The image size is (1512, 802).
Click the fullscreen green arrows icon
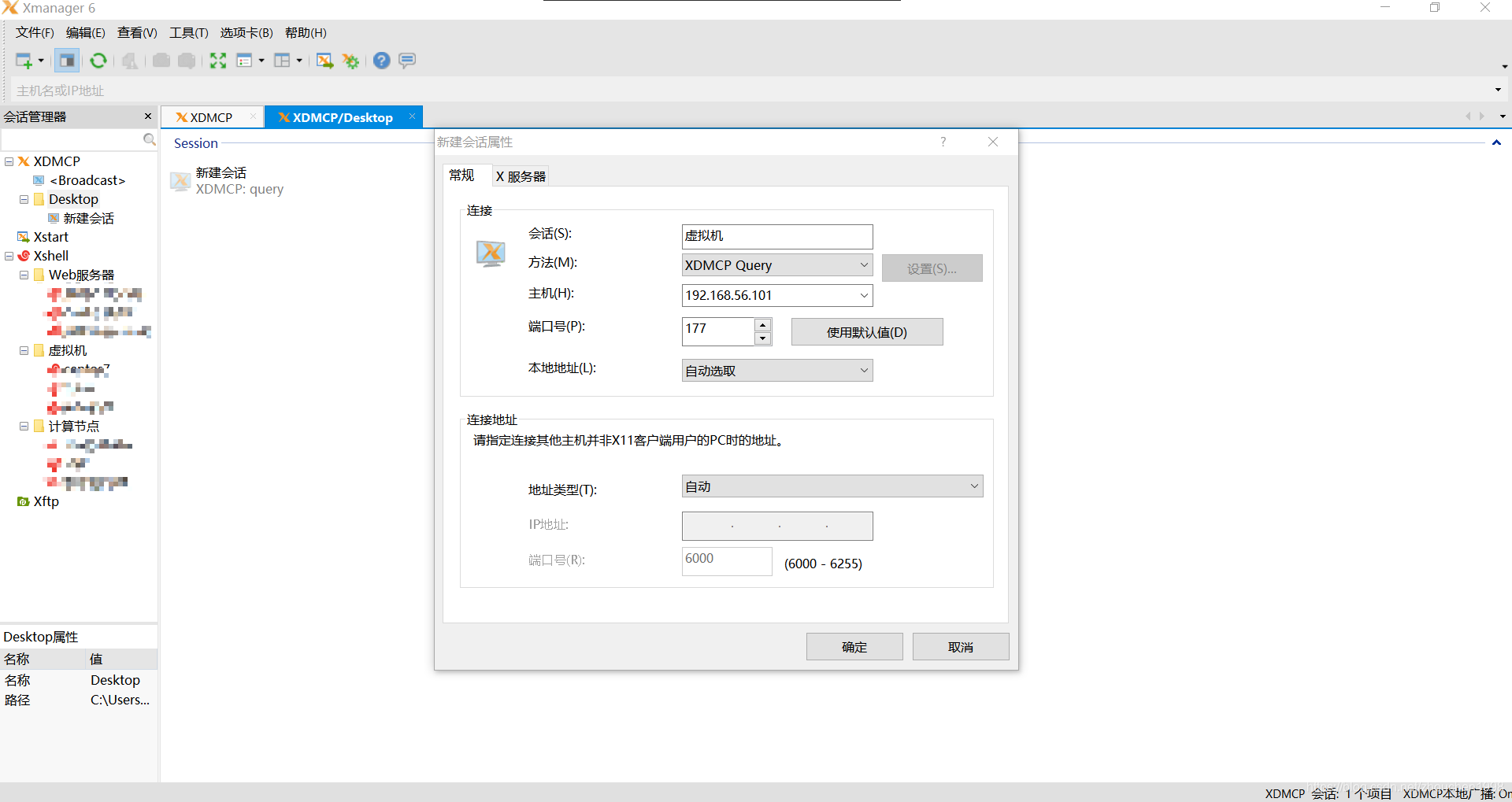218,61
